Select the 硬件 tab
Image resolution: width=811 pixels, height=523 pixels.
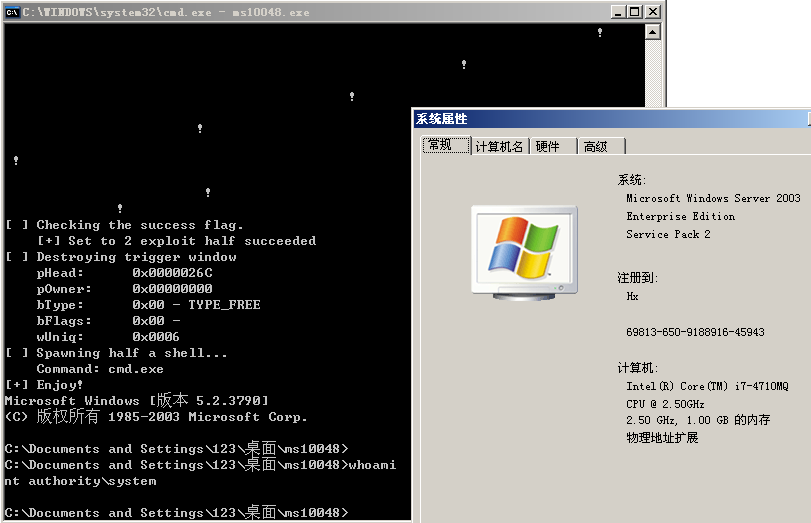click(x=548, y=146)
